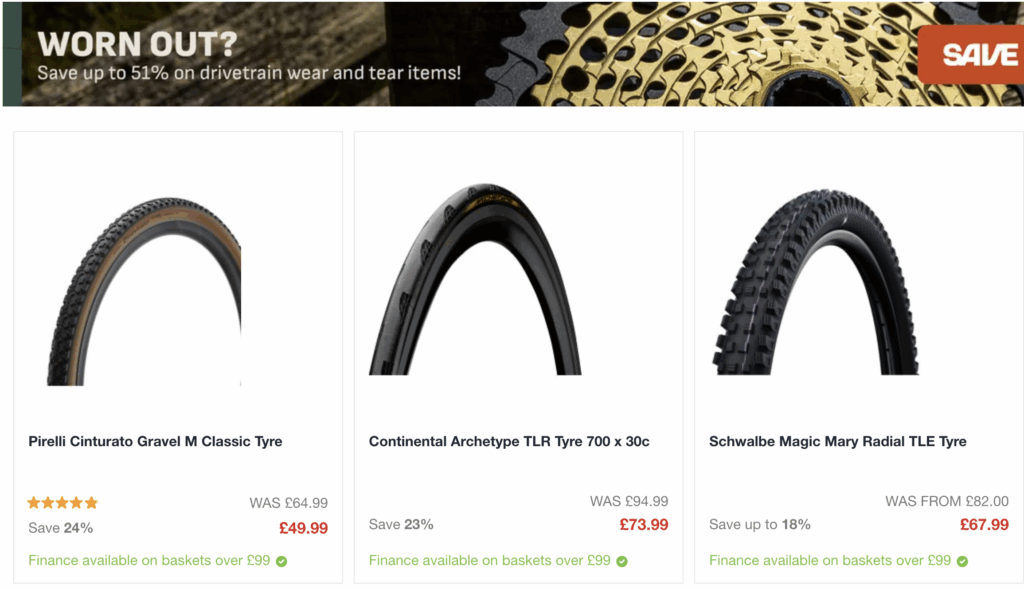
Task: Click the Schwalbe Magic Mary tyre image
Action: coord(815,282)
